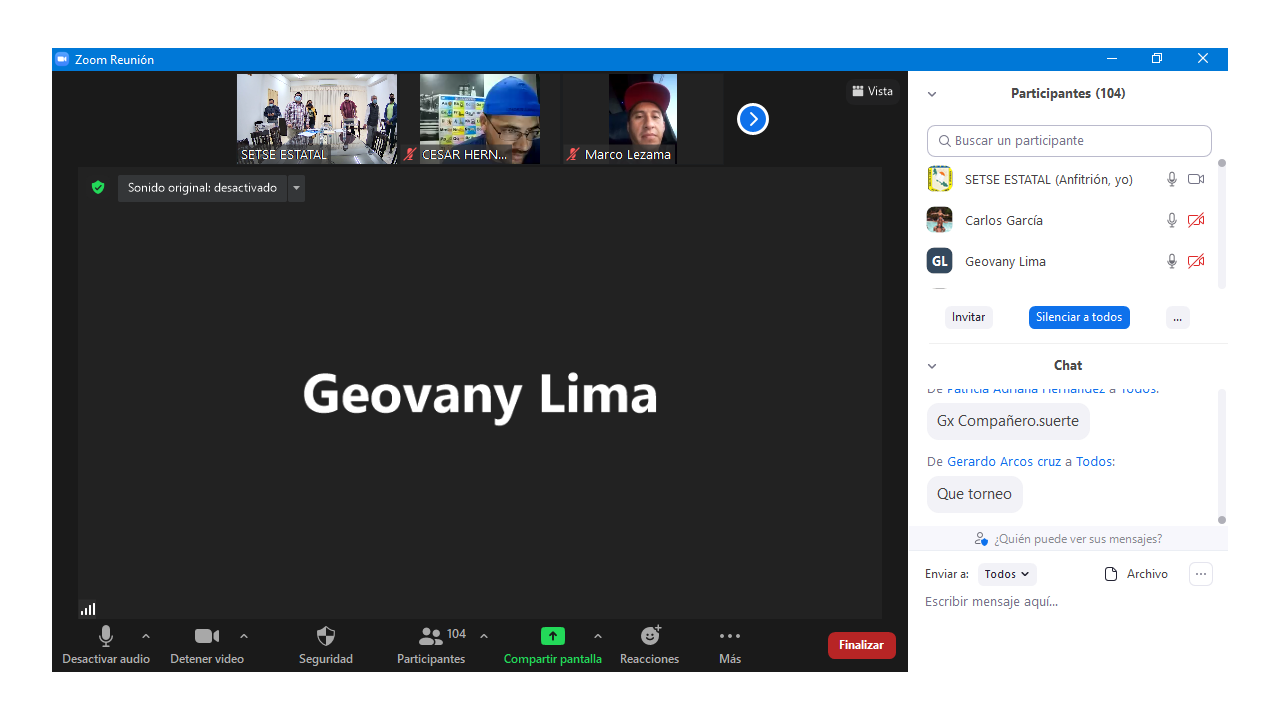Stop video with the camera icon
The width and height of the screenshot is (1280, 720).
[207, 636]
